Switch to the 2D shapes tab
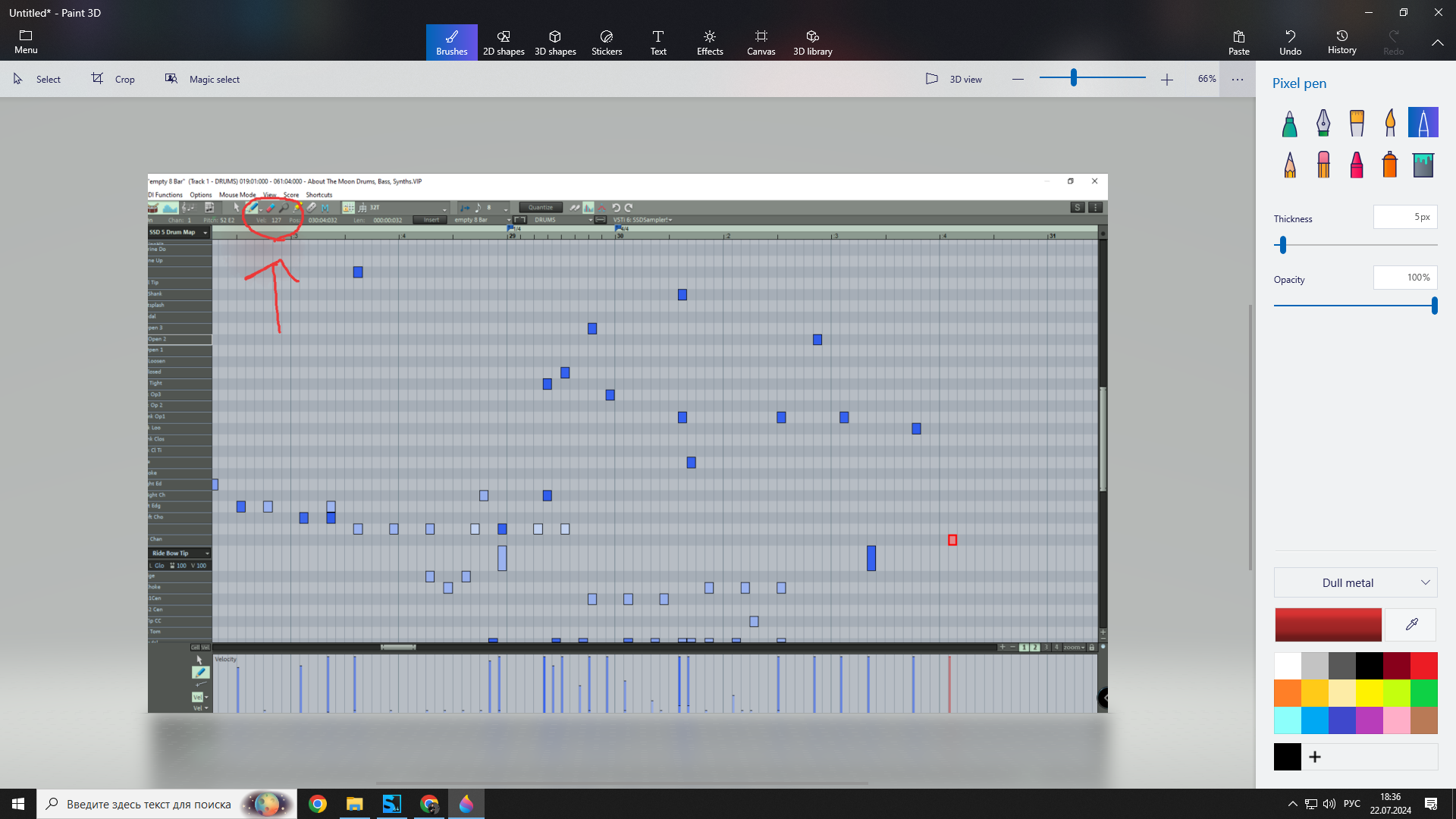This screenshot has width=1456, height=819. pos(504,42)
